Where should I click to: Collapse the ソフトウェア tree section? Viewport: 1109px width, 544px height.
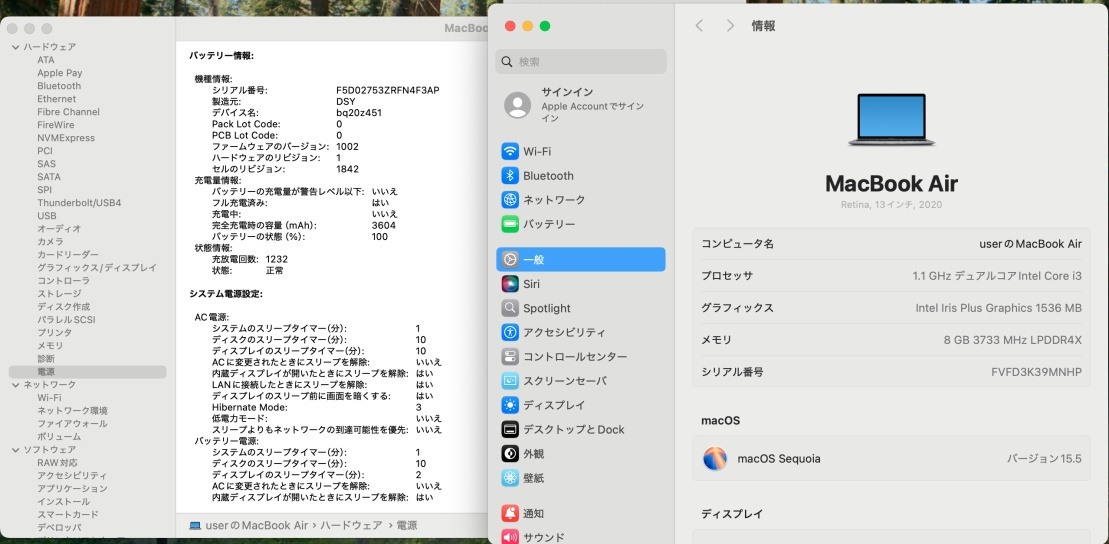pyautogui.click(x=16, y=449)
